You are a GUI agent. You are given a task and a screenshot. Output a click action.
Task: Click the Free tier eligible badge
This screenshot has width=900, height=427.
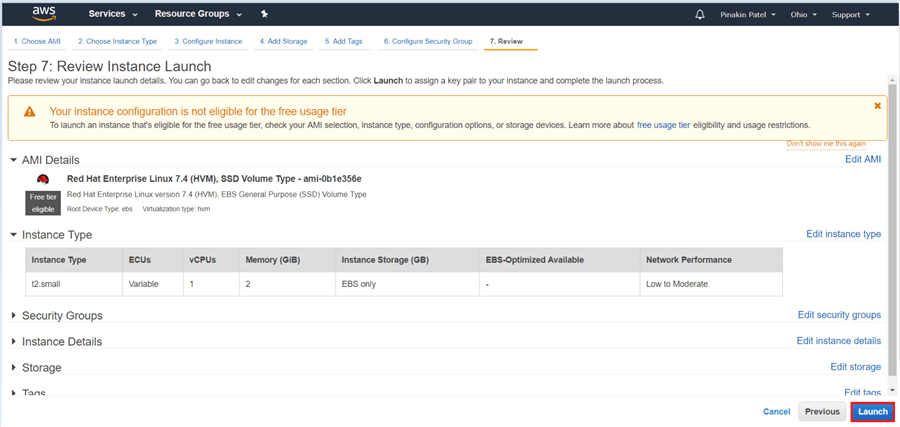[43, 203]
